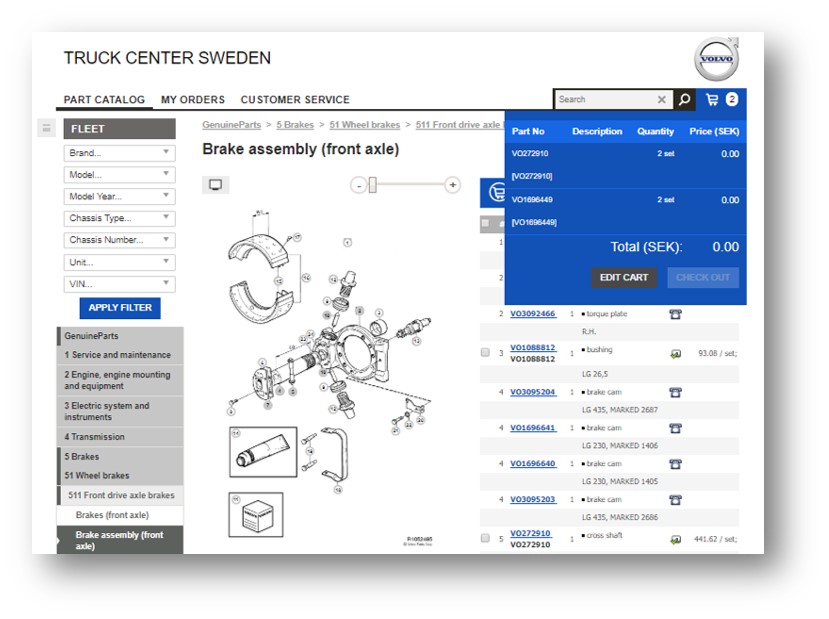The image size is (829, 619).
Task: Open the Chassis Type dropdown
Action: tap(118, 218)
